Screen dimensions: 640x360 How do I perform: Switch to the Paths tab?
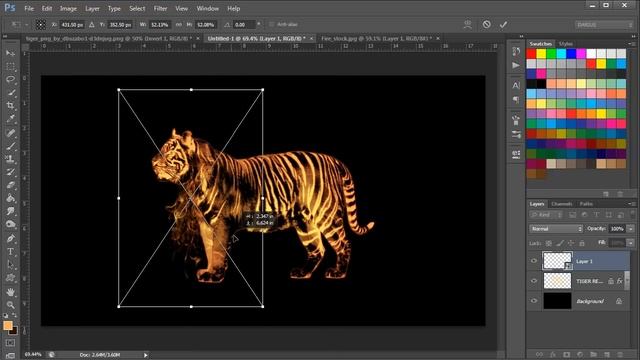pyautogui.click(x=586, y=204)
